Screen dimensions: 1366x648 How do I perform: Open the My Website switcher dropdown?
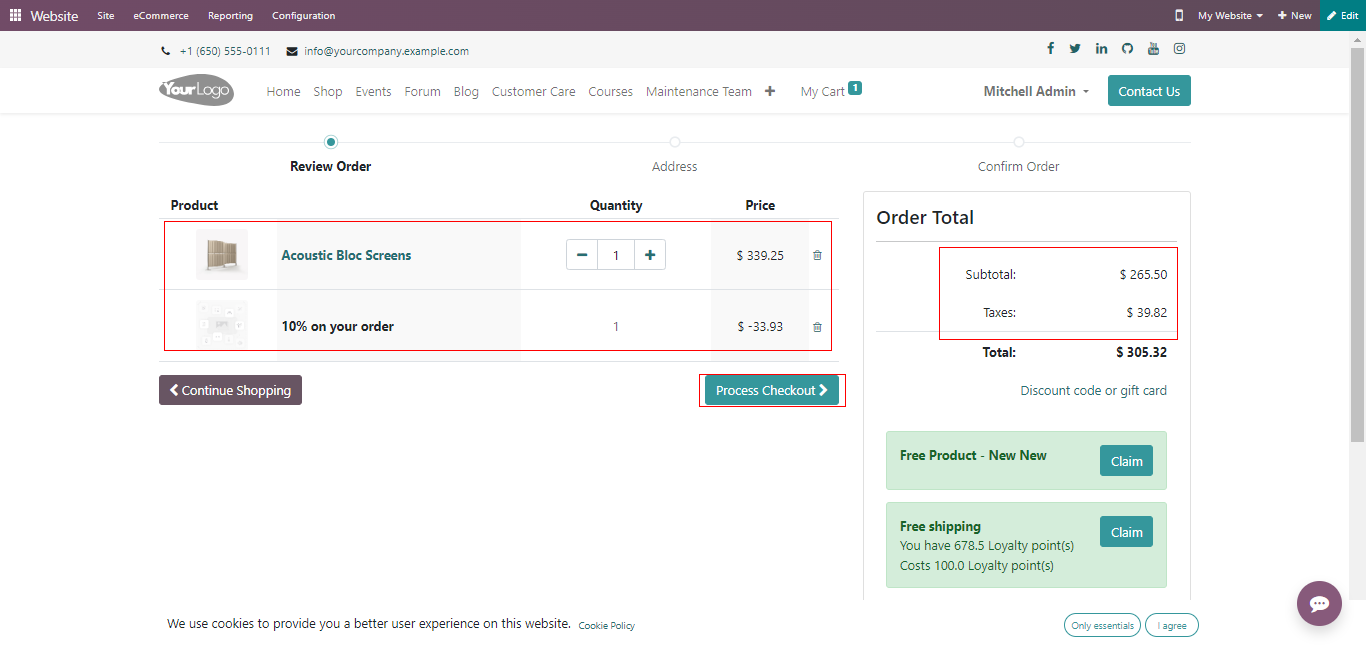click(1230, 16)
